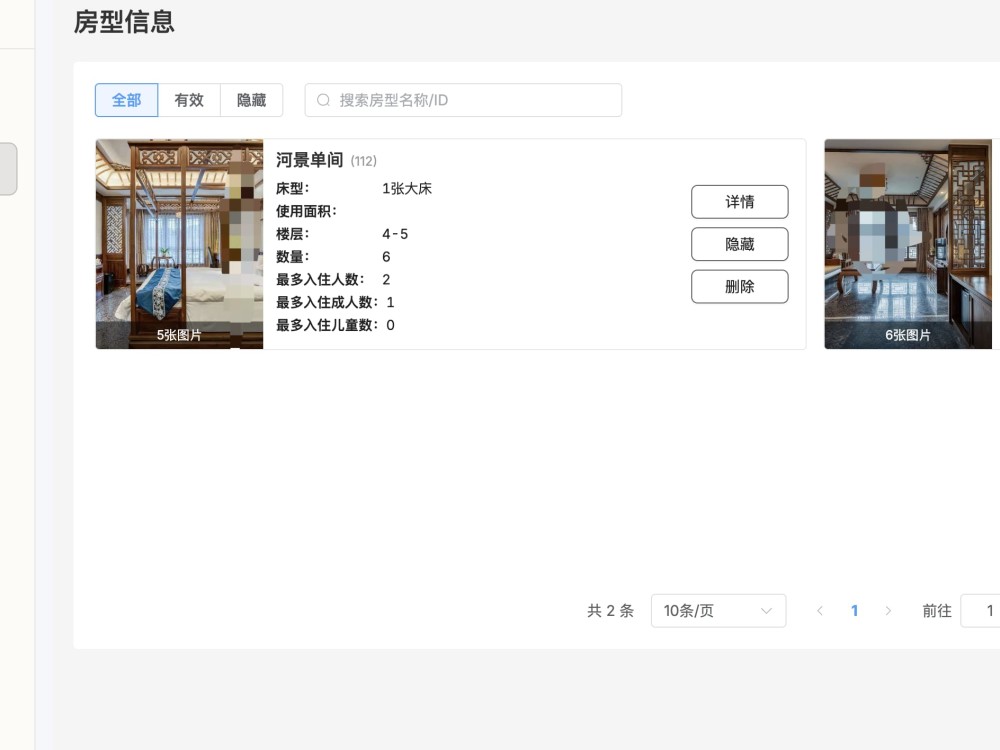Click 删除 button for 河景单间

[740, 286]
